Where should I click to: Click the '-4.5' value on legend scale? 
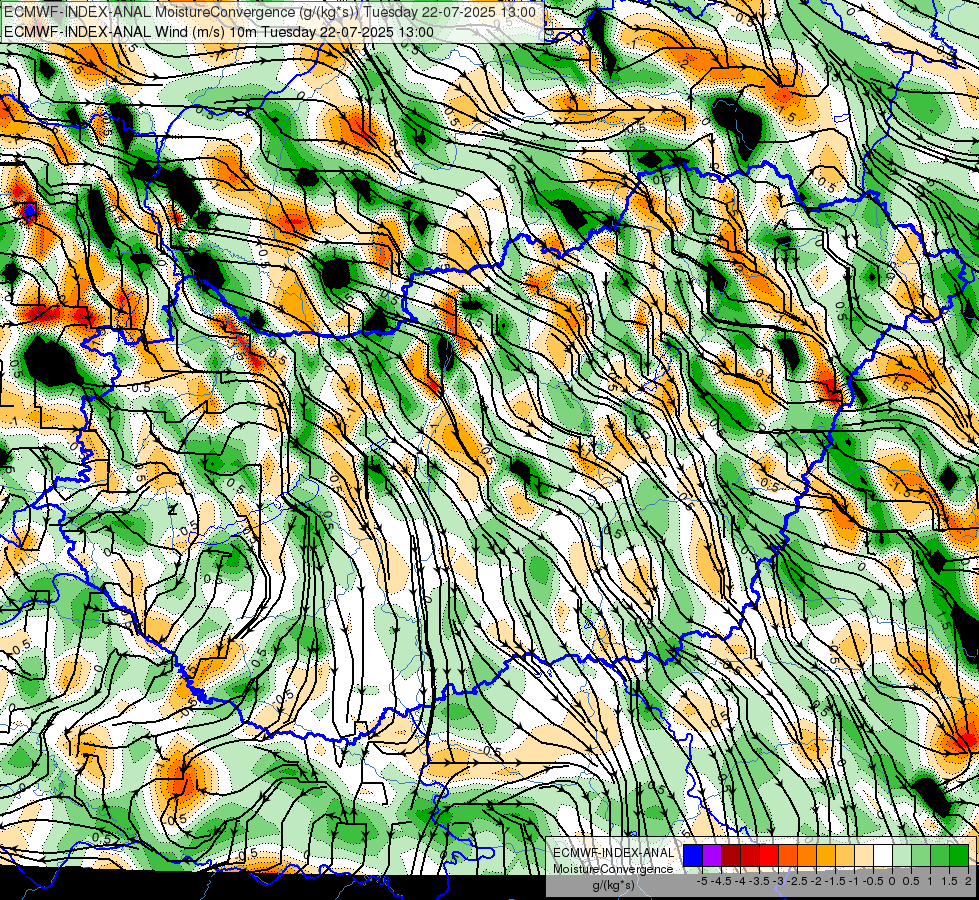721,881
